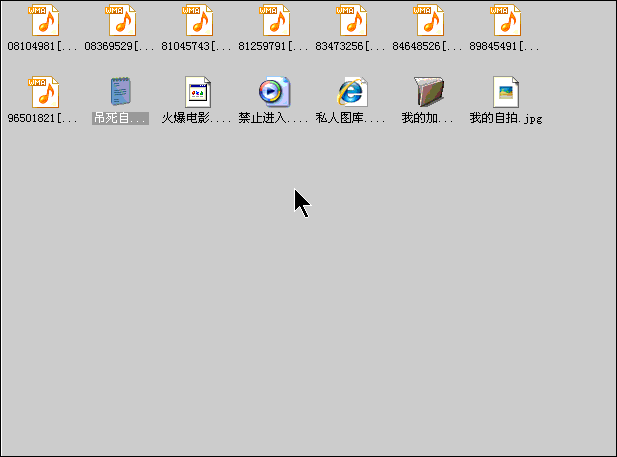This screenshot has height=457, width=617.
Task: Click the WMA audio icon 83473256
Action: [352, 20]
